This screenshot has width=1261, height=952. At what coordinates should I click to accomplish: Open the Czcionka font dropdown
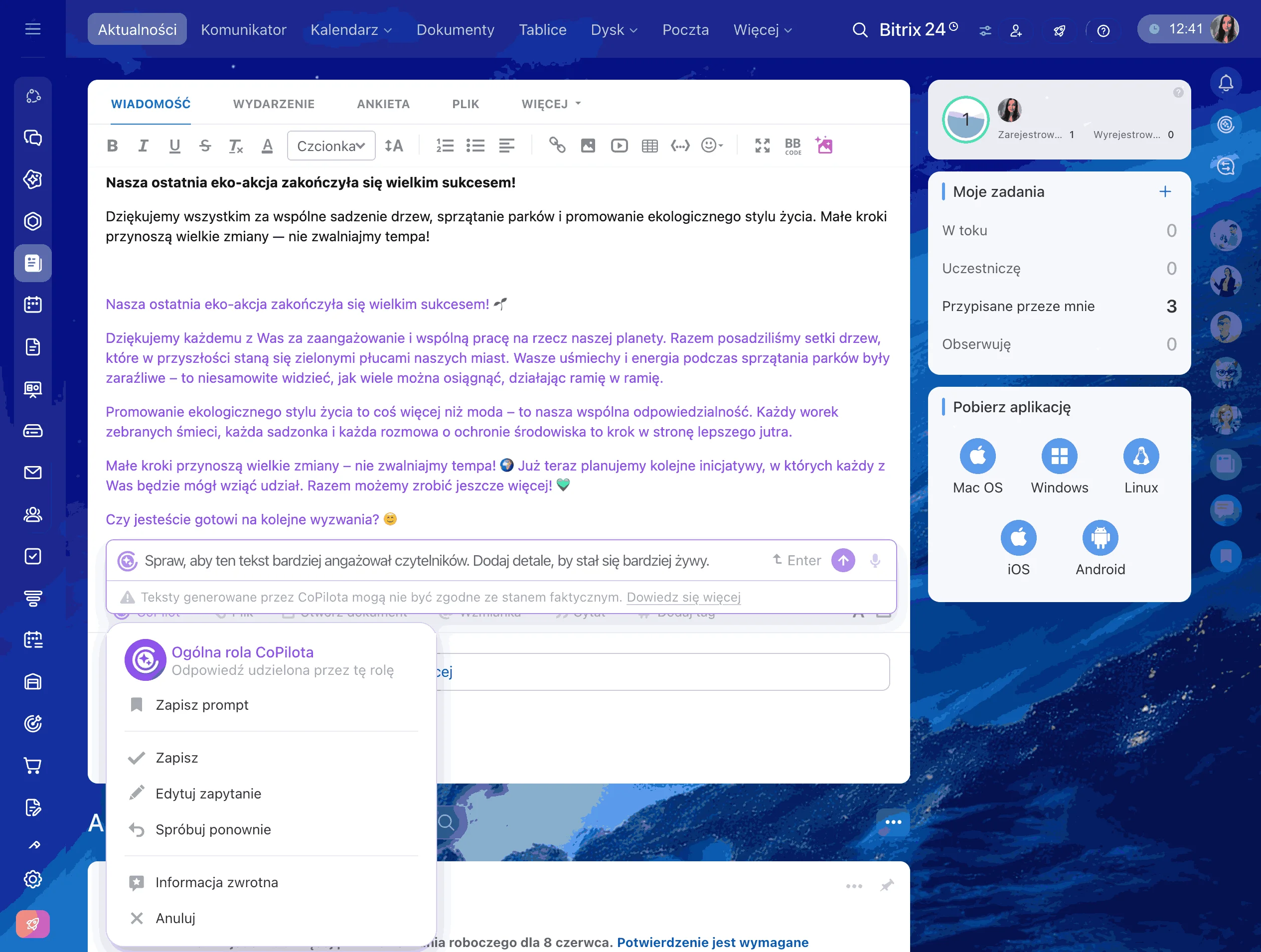[x=331, y=146]
